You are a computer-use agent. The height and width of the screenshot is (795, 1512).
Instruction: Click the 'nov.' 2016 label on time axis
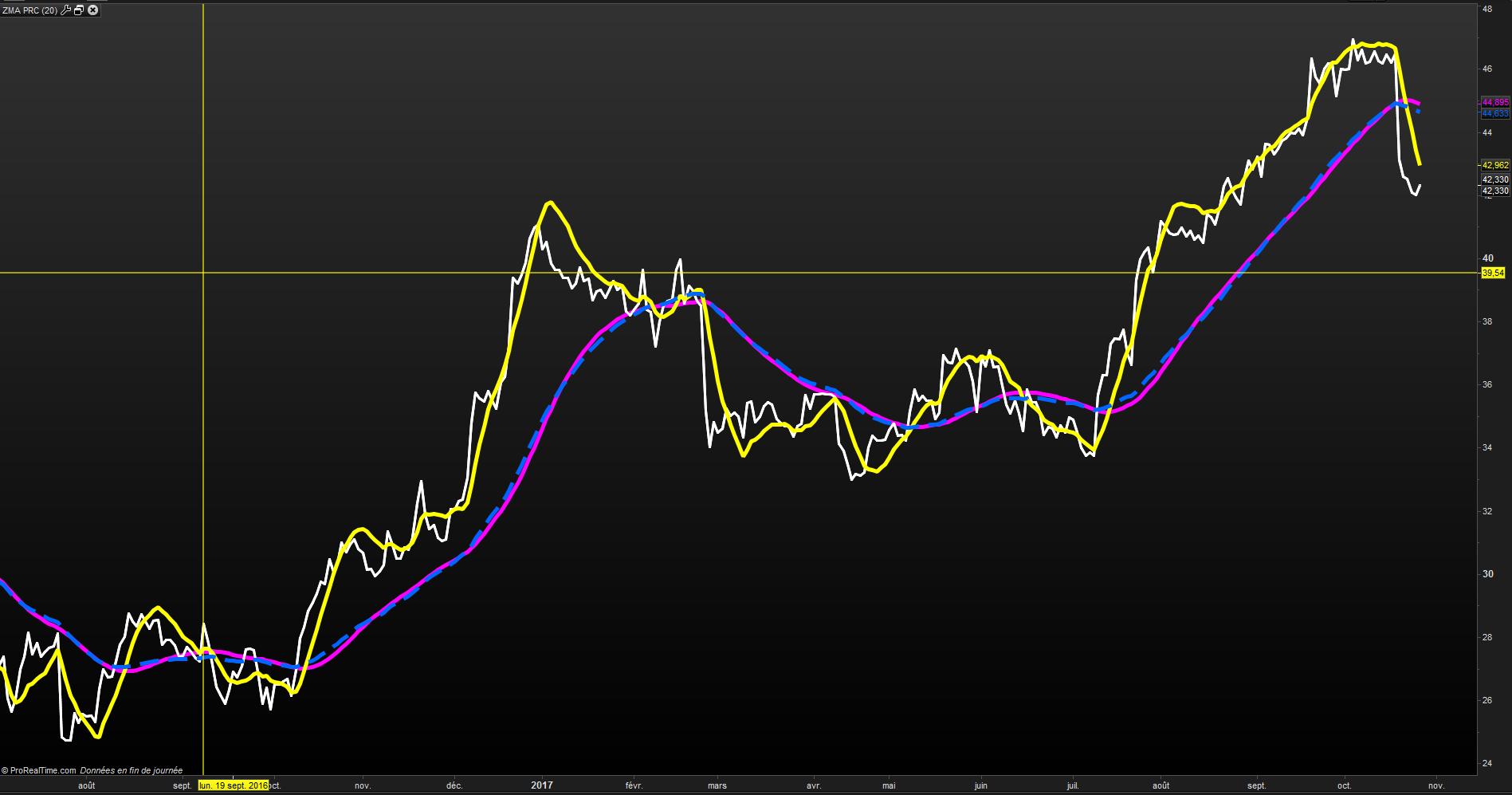[x=363, y=785]
